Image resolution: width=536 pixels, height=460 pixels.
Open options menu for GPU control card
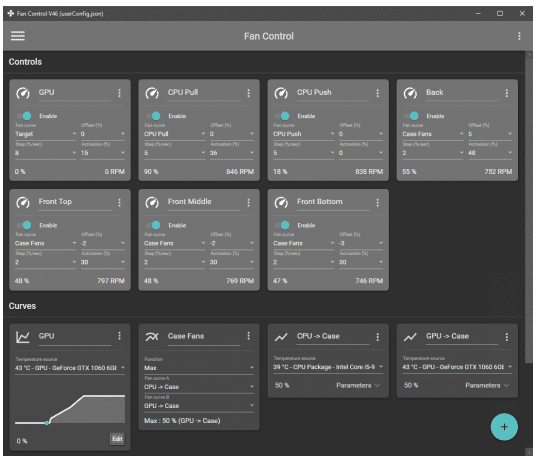pyautogui.click(x=119, y=93)
